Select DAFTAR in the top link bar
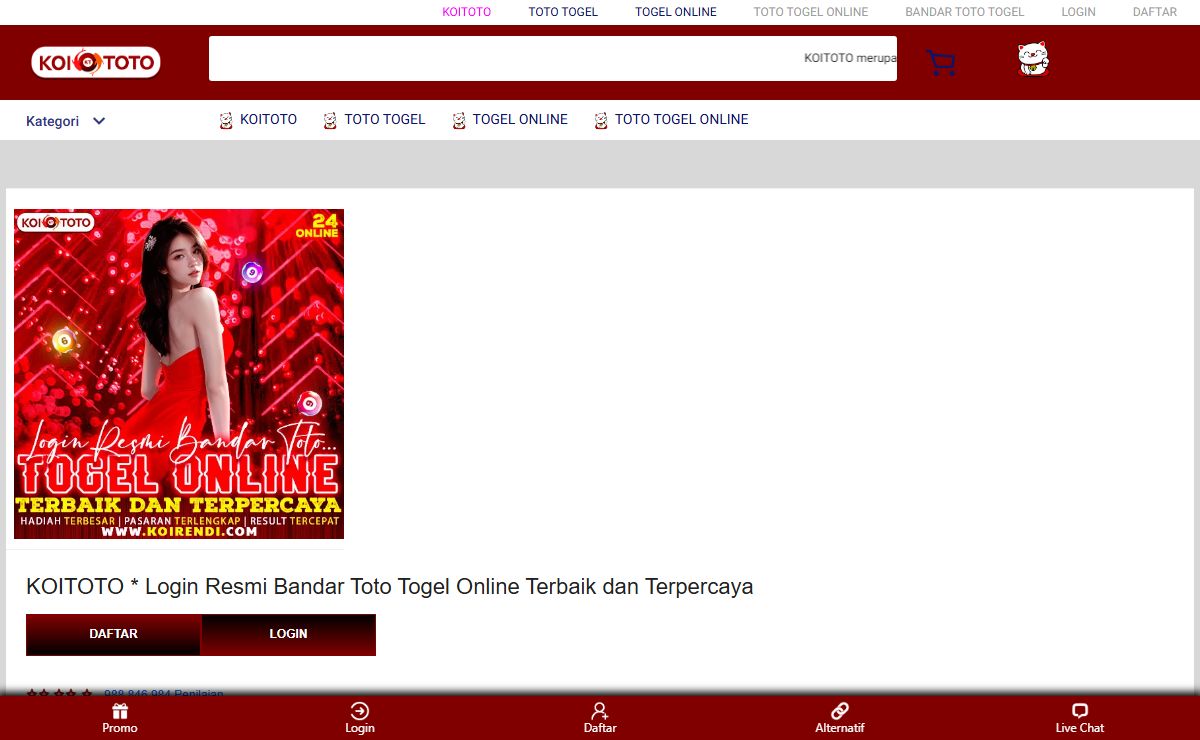Image resolution: width=1200 pixels, height=740 pixels. tap(1155, 12)
